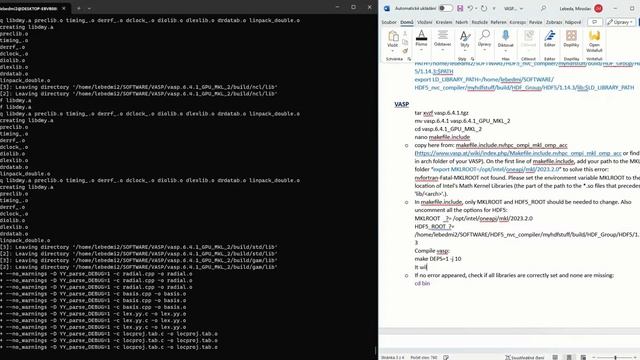Click the "tar xvzf vasp.6.4.1.tgz" line
Viewport: 640px width, 360px height.
(x=442, y=113)
